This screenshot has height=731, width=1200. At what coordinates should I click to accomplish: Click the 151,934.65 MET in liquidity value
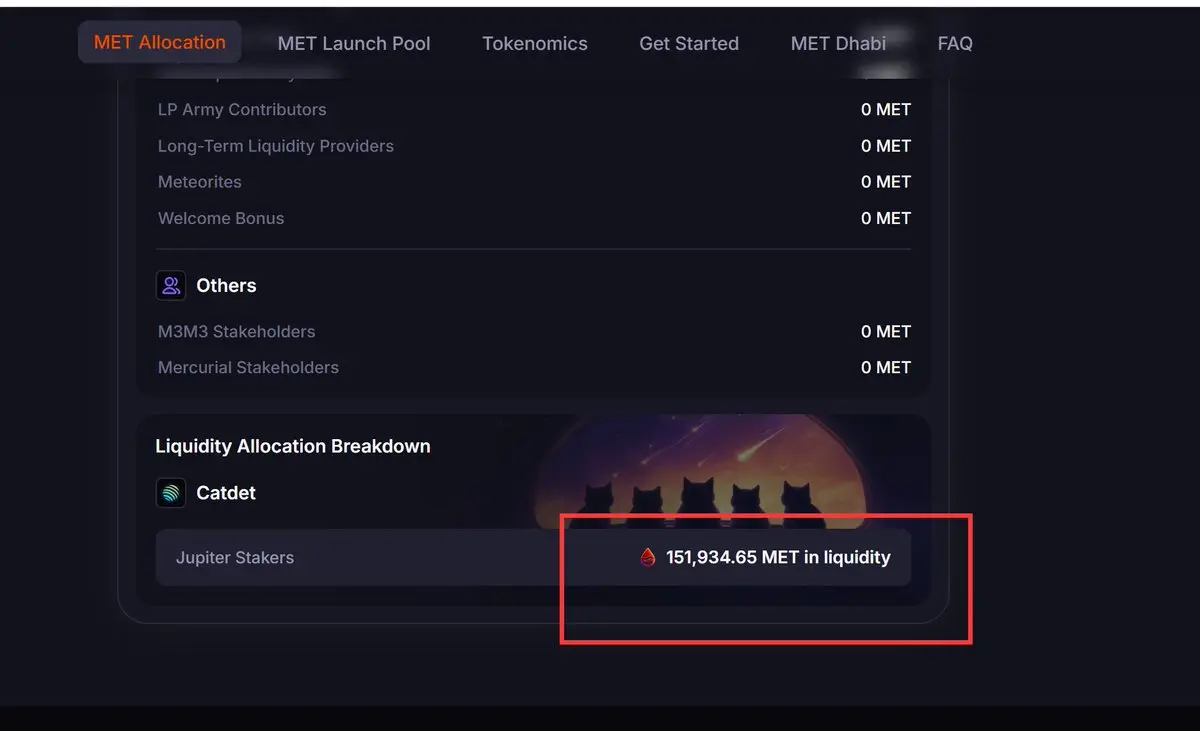pyautogui.click(x=778, y=558)
